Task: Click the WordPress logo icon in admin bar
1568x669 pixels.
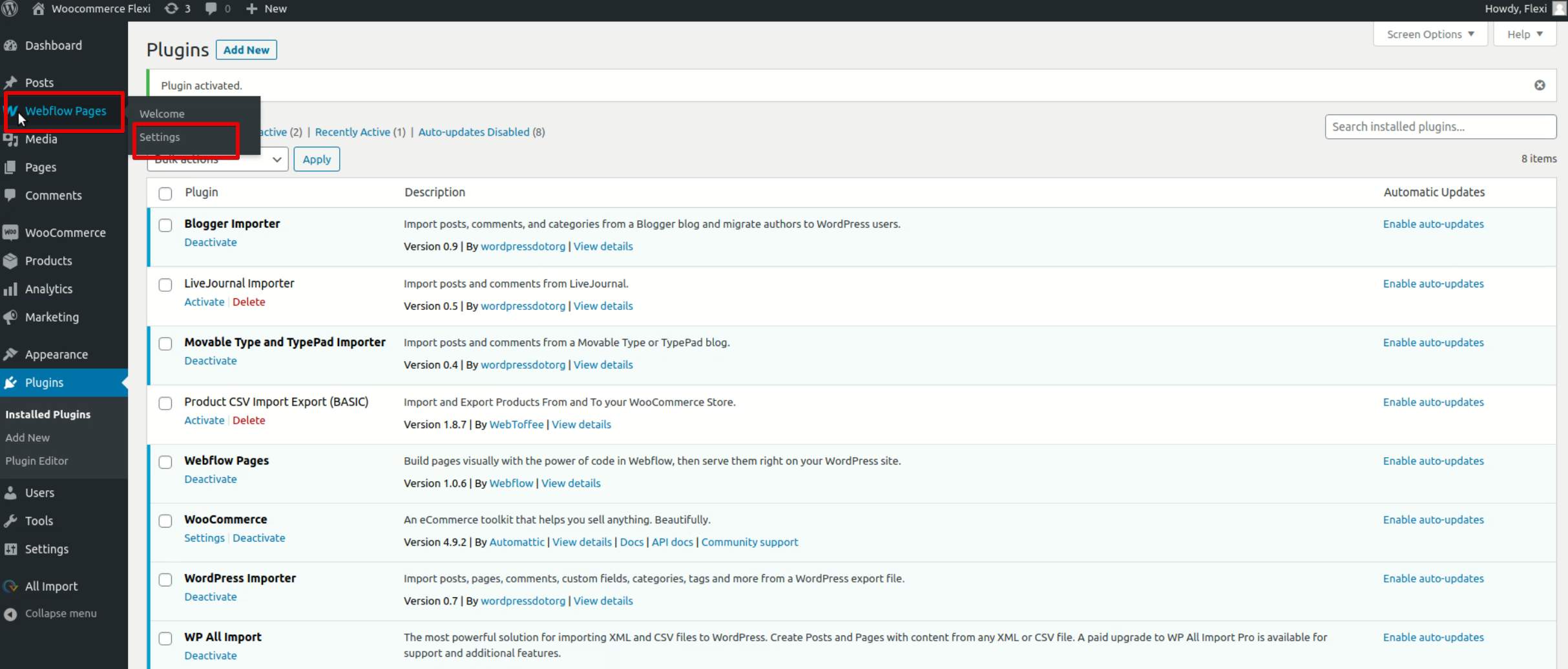Action: [x=10, y=8]
